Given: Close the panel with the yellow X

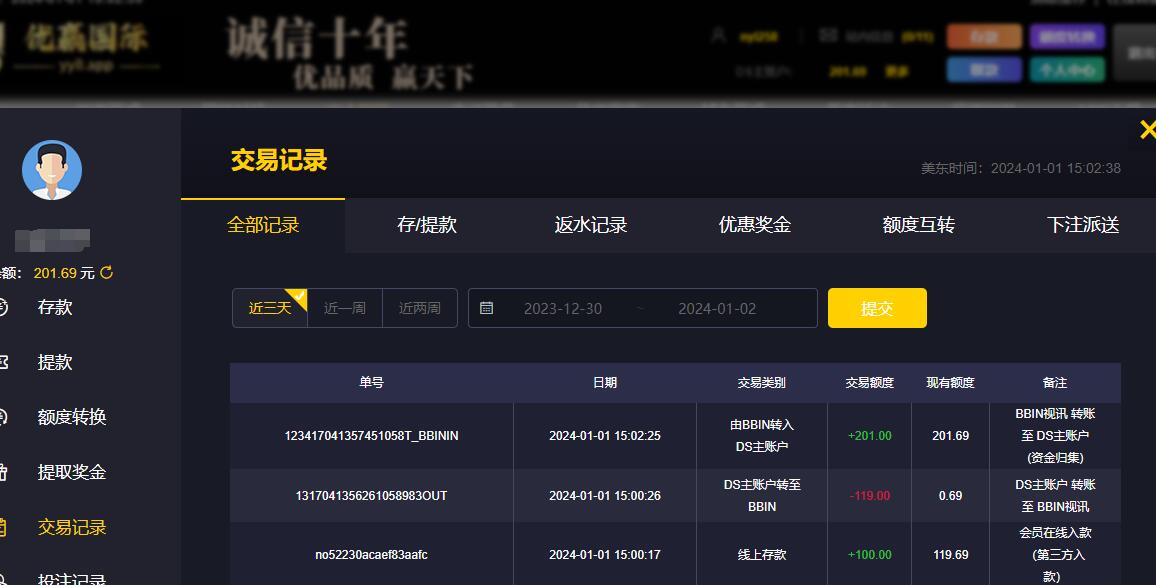Looking at the screenshot, I should click(x=1148, y=130).
